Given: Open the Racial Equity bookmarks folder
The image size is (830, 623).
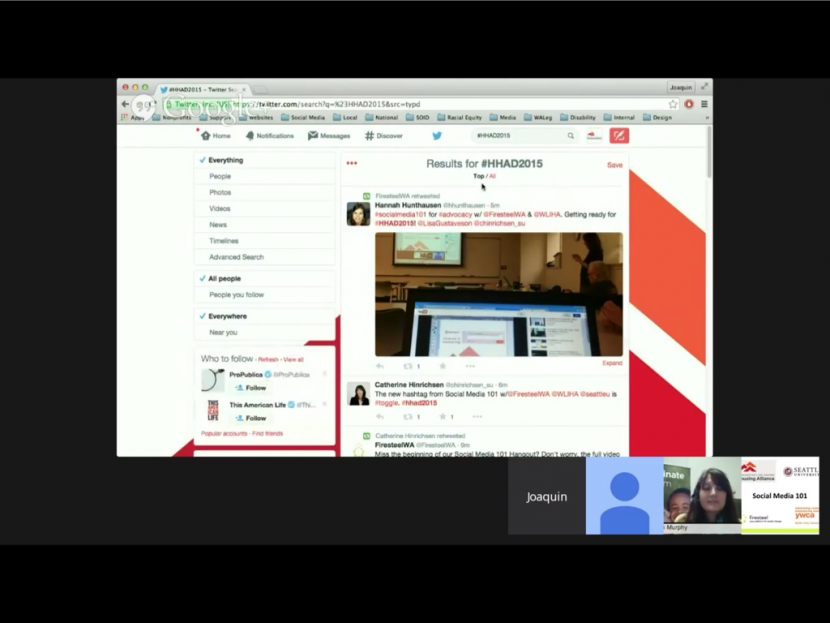Looking at the screenshot, I should click(459, 118).
